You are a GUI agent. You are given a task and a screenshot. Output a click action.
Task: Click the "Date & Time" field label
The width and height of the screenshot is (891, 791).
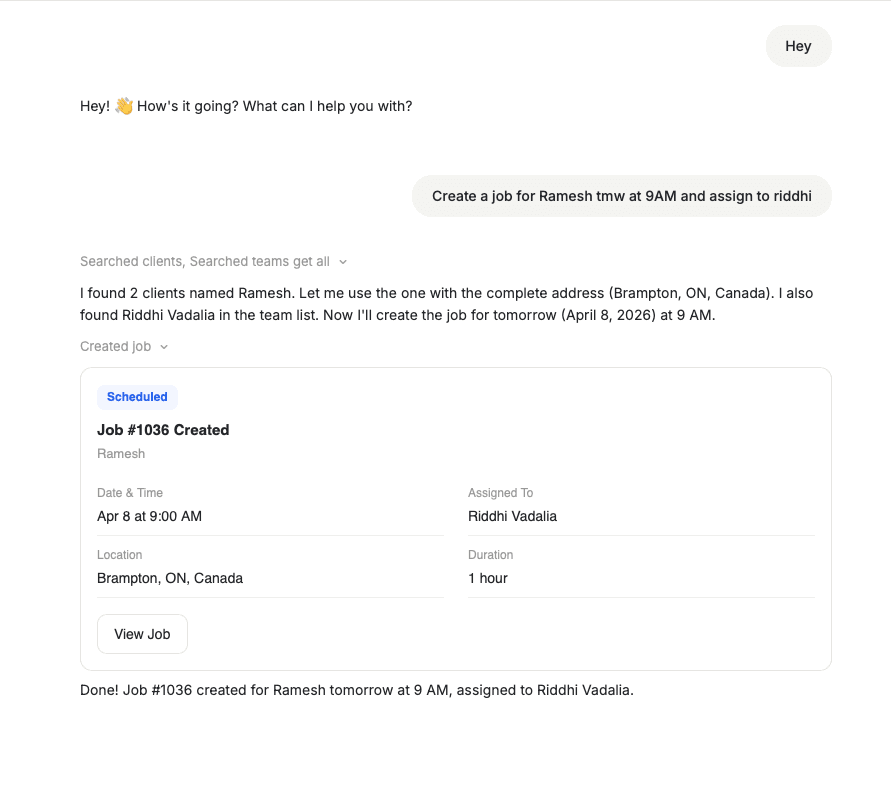(130, 493)
